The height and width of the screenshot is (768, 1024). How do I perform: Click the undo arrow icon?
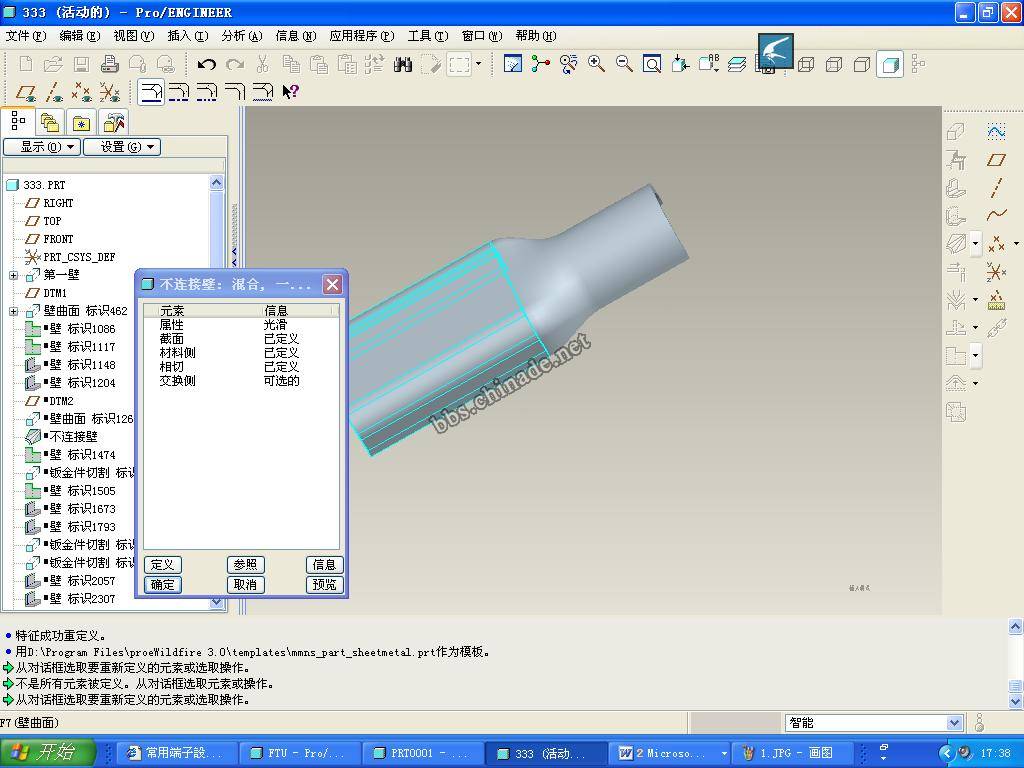pyautogui.click(x=207, y=64)
